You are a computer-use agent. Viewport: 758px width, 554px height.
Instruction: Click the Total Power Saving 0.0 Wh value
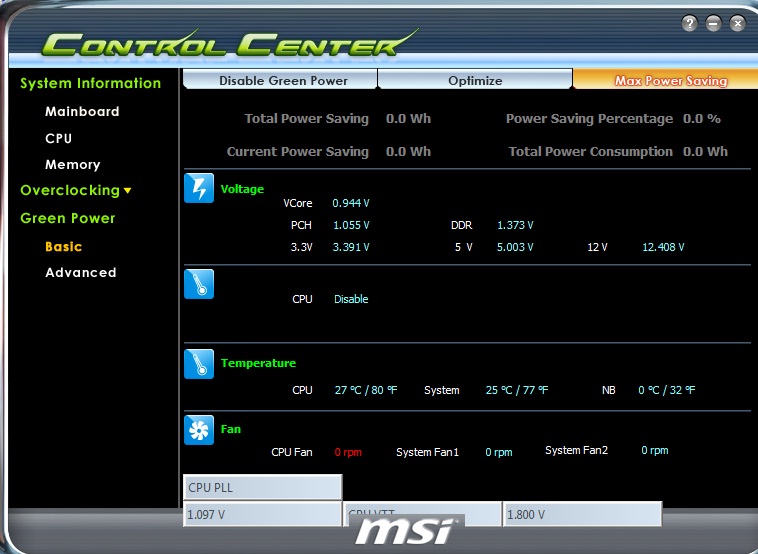point(408,119)
